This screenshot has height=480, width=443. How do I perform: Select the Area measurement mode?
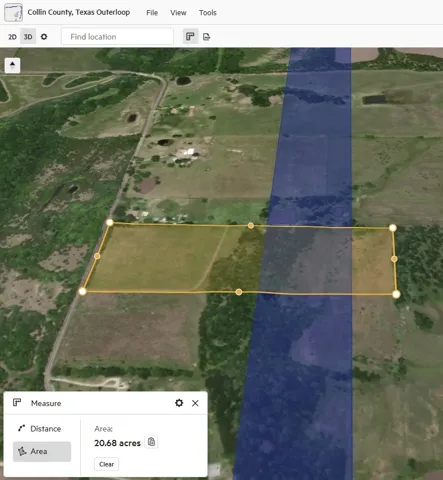(x=42, y=451)
